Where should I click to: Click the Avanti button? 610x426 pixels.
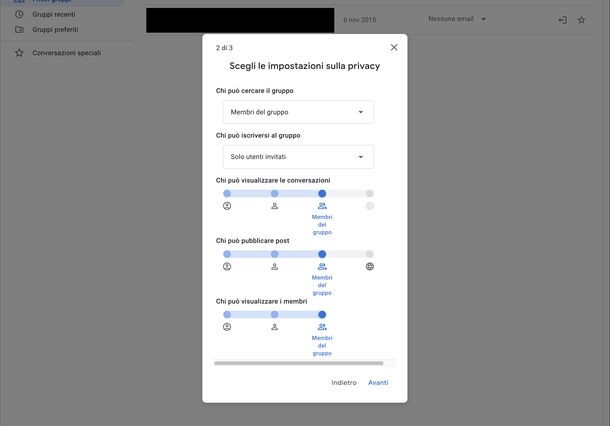click(x=378, y=383)
